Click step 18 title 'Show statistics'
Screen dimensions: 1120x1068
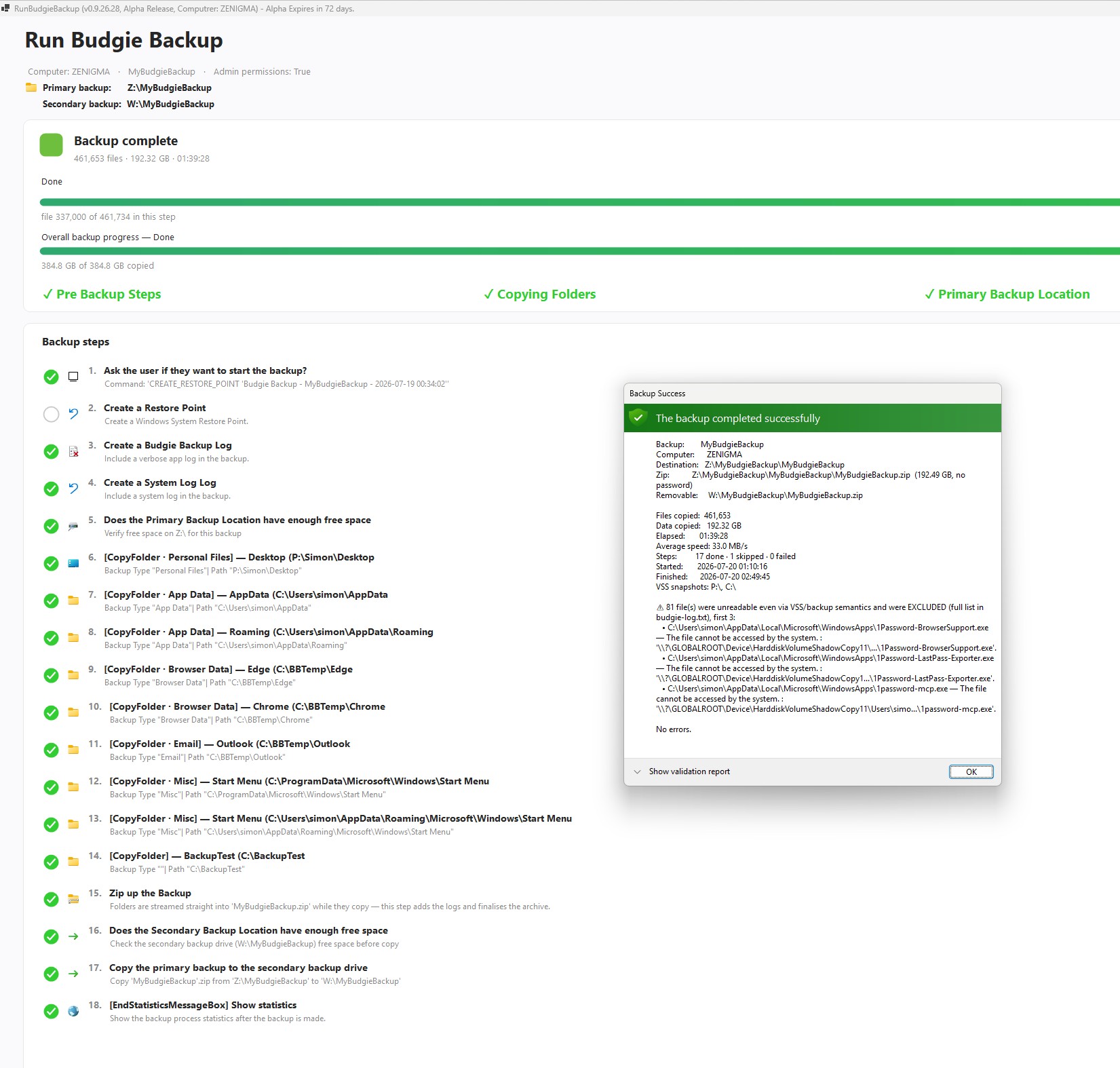coord(203,1005)
